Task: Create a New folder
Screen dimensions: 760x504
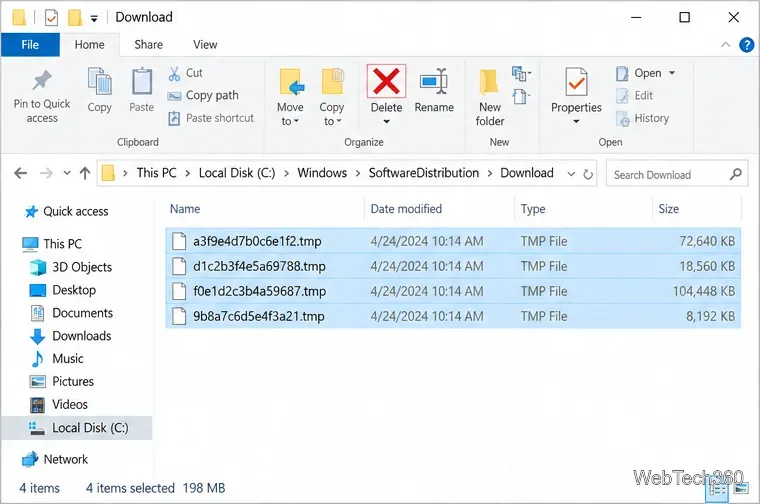Action: coord(490,97)
